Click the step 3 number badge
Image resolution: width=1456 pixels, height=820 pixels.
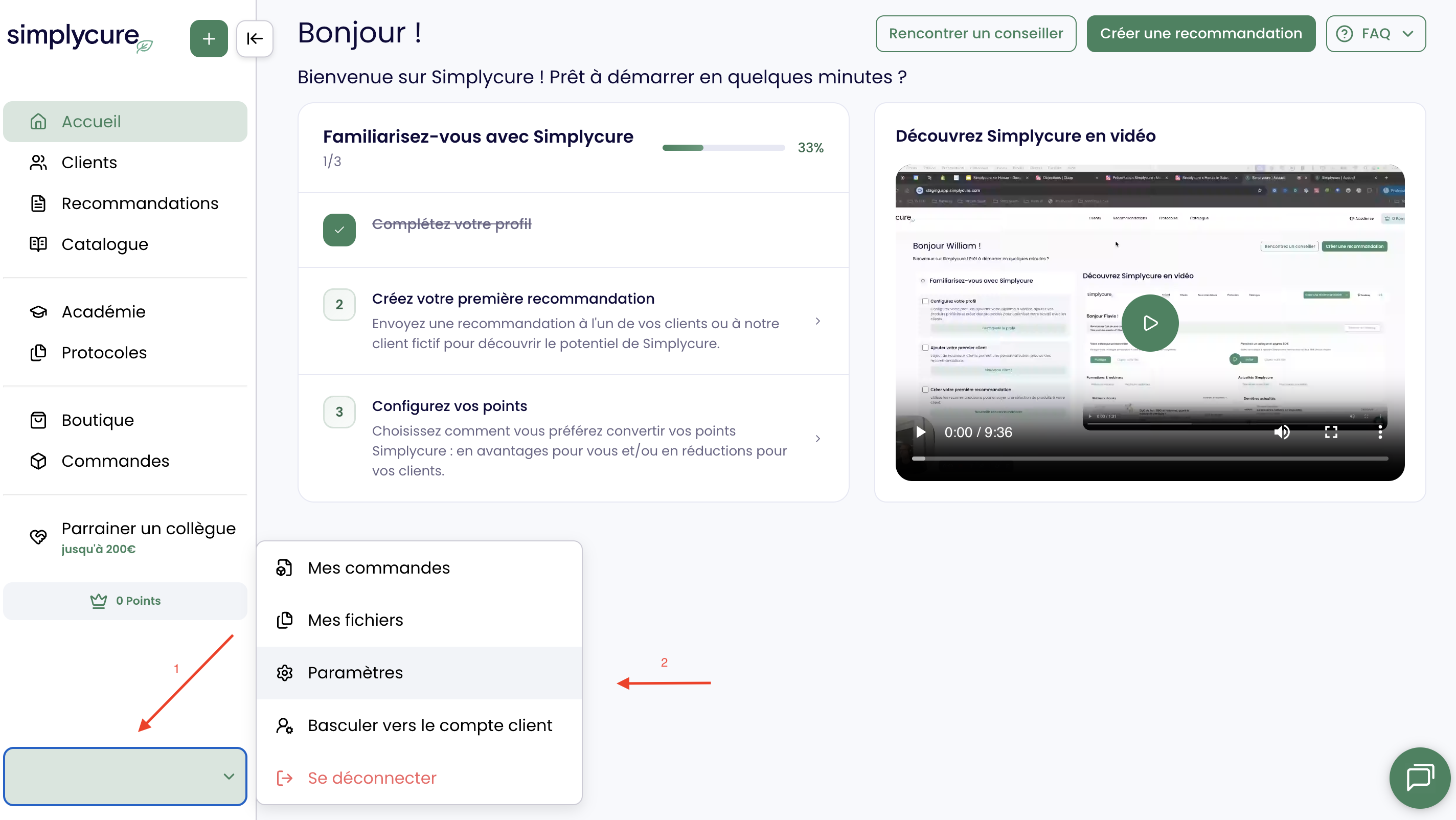339,412
